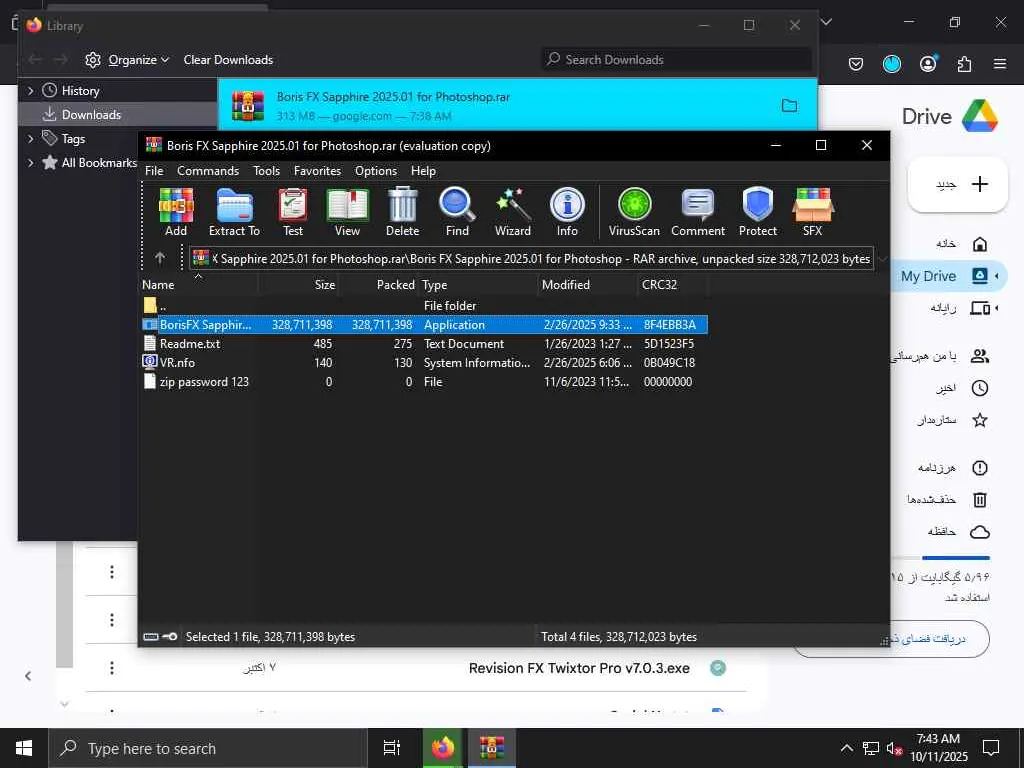Open options for Revision FX Twixtor row
The image size is (1024, 768).
112,667
